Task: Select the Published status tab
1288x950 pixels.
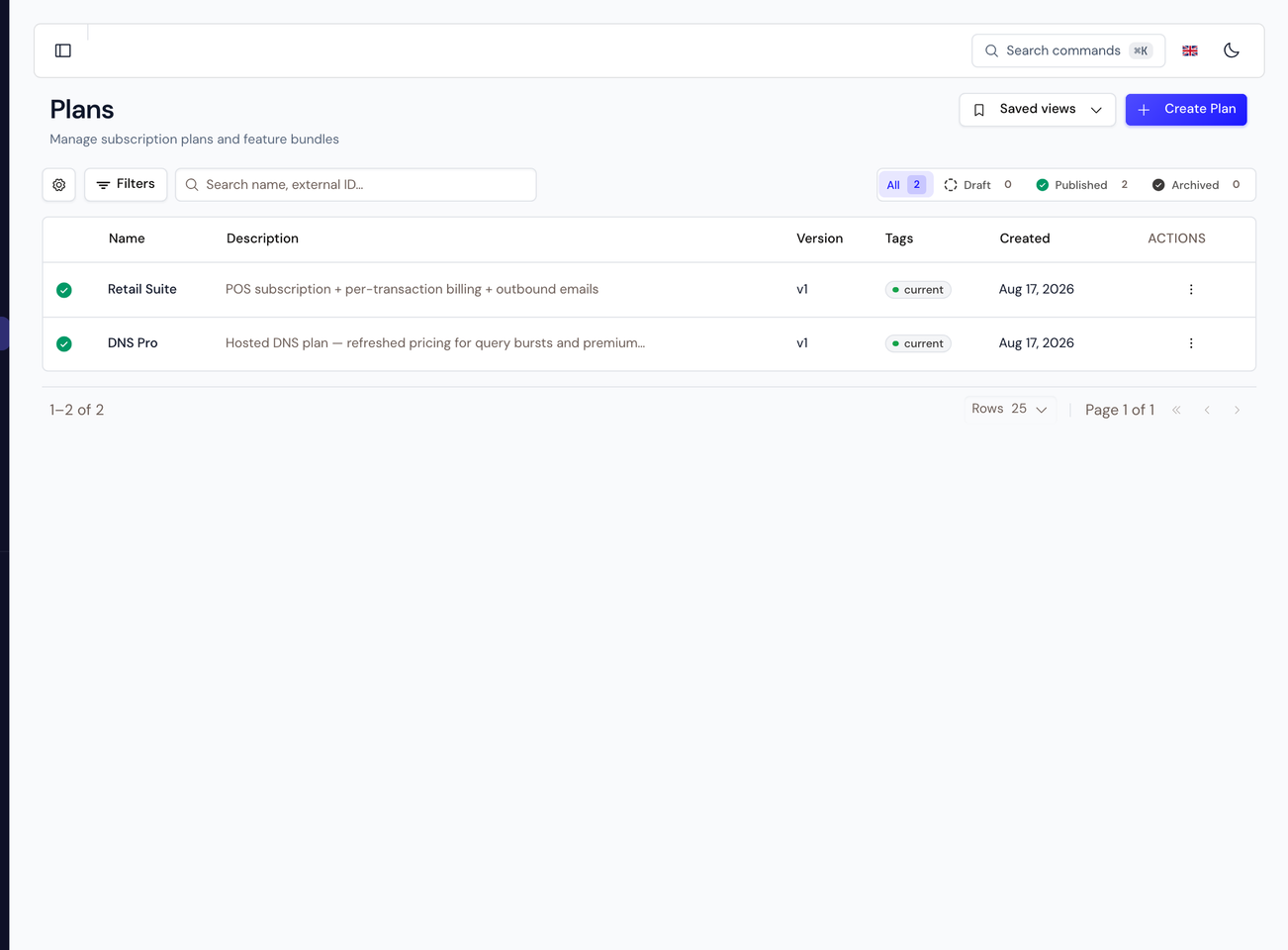Action: tap(1082, 185)
